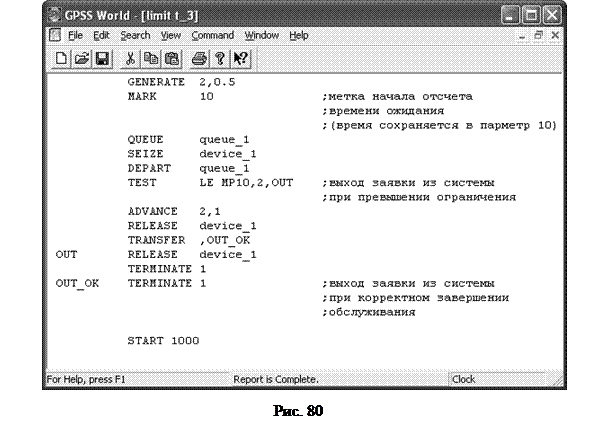The image size is (609, 437).
Task: Restore the inner document window
Action: 538,35
